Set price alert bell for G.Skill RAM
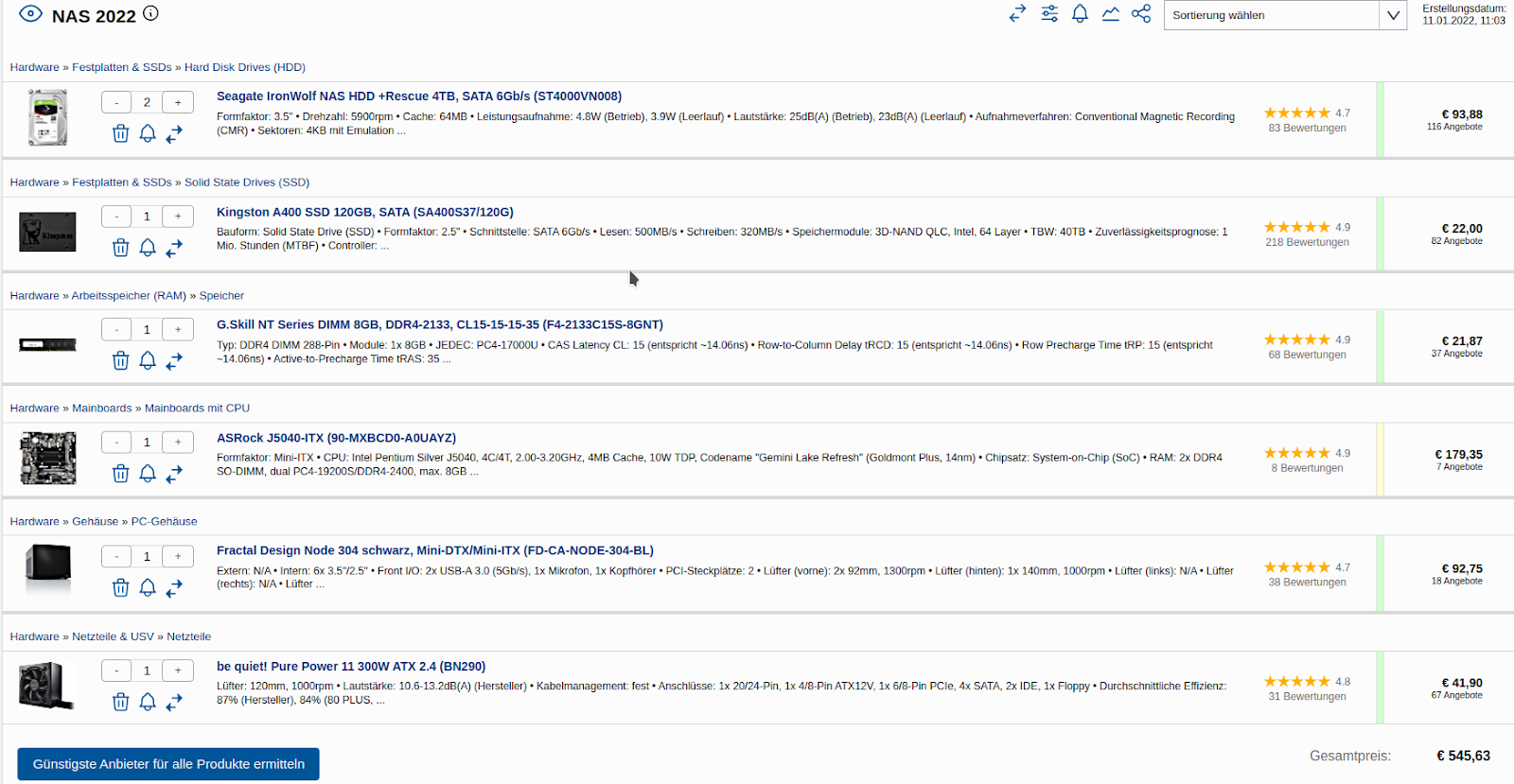The width and height of the screenshot is (1514, 784). pyautogui.click(x=148, y=360)
